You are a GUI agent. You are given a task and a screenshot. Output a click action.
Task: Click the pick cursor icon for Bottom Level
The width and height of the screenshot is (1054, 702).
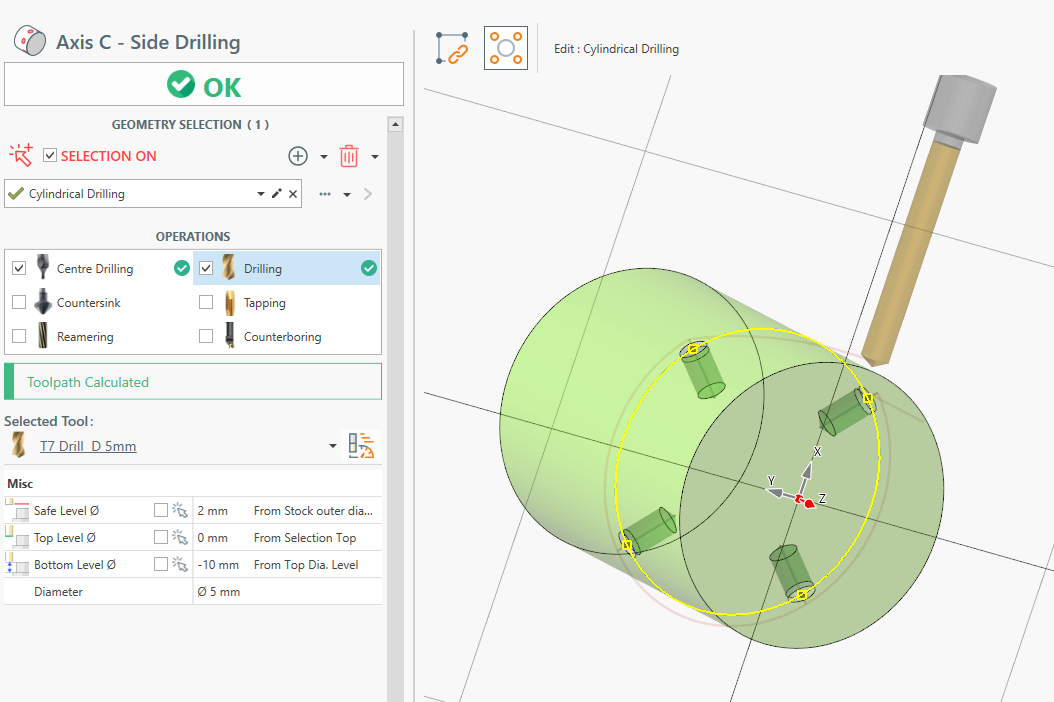tap(180, 564)
